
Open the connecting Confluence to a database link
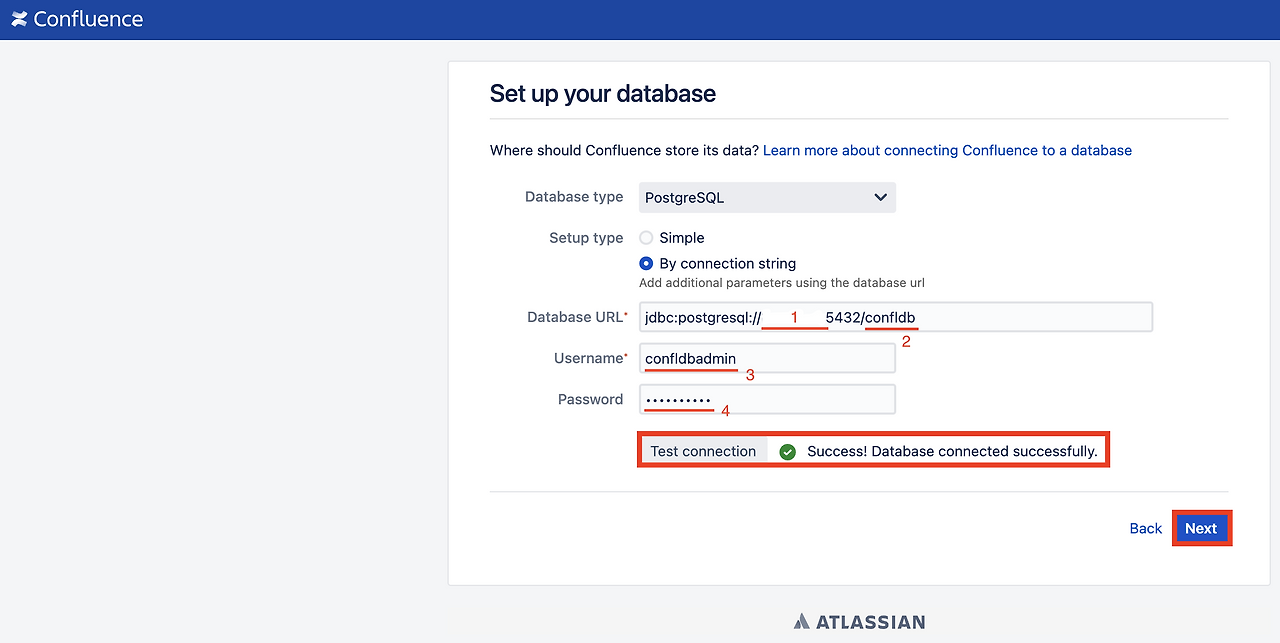(947, 150)
